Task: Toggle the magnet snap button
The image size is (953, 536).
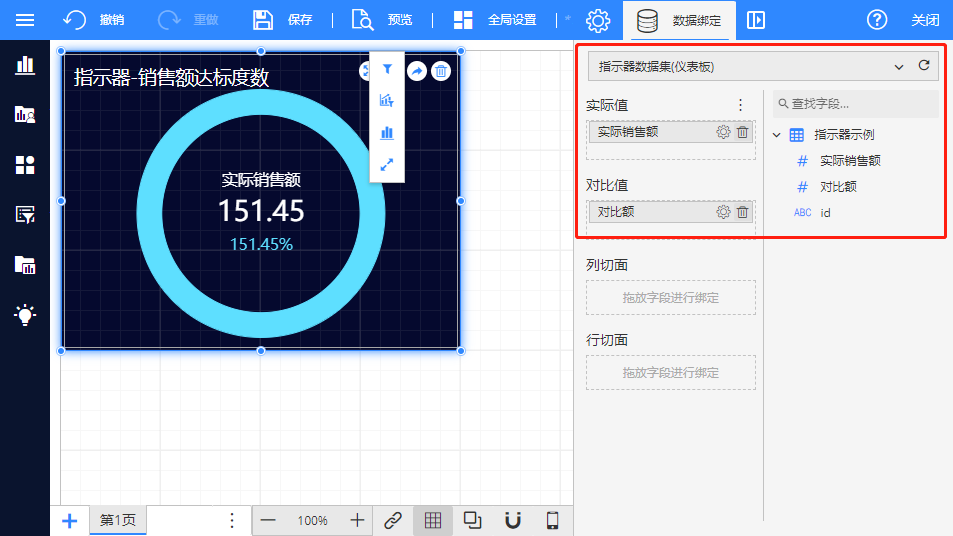Action: (513, 520)
